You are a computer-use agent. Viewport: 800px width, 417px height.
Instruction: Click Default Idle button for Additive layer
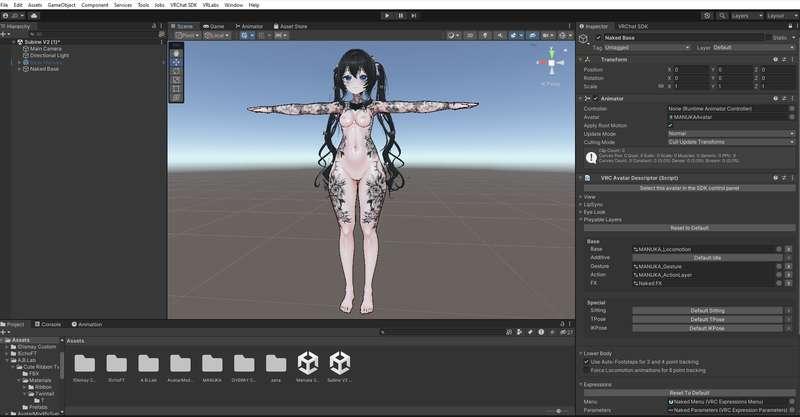[707, 258]
